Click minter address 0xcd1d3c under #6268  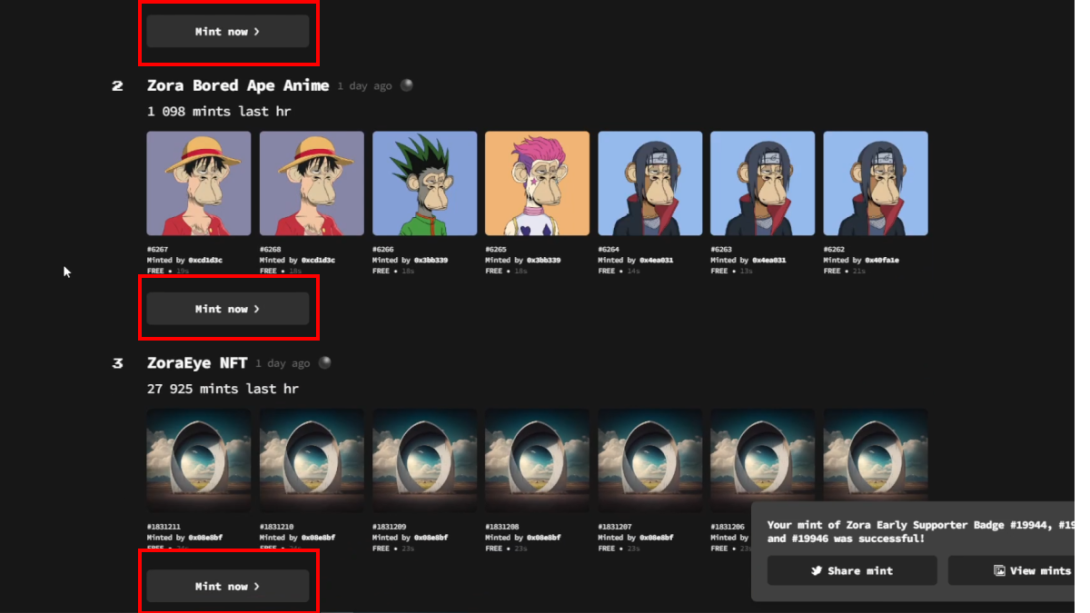318,260
